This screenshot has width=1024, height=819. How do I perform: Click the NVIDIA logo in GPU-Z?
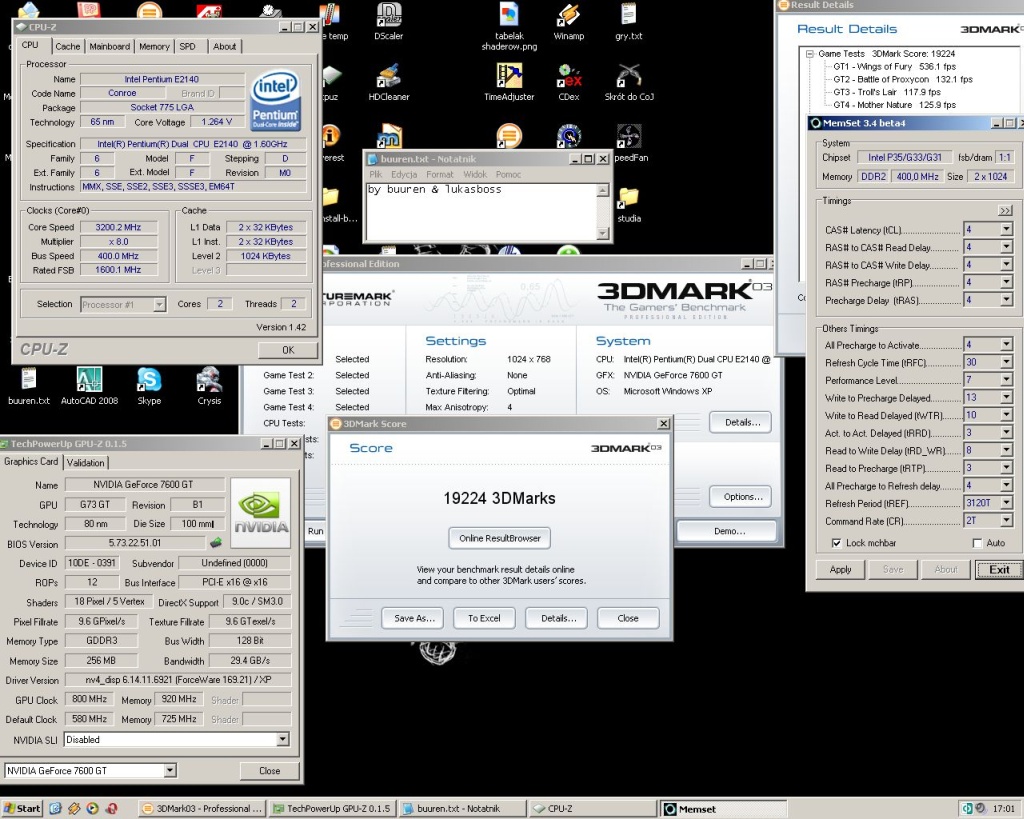pos(261,513)
